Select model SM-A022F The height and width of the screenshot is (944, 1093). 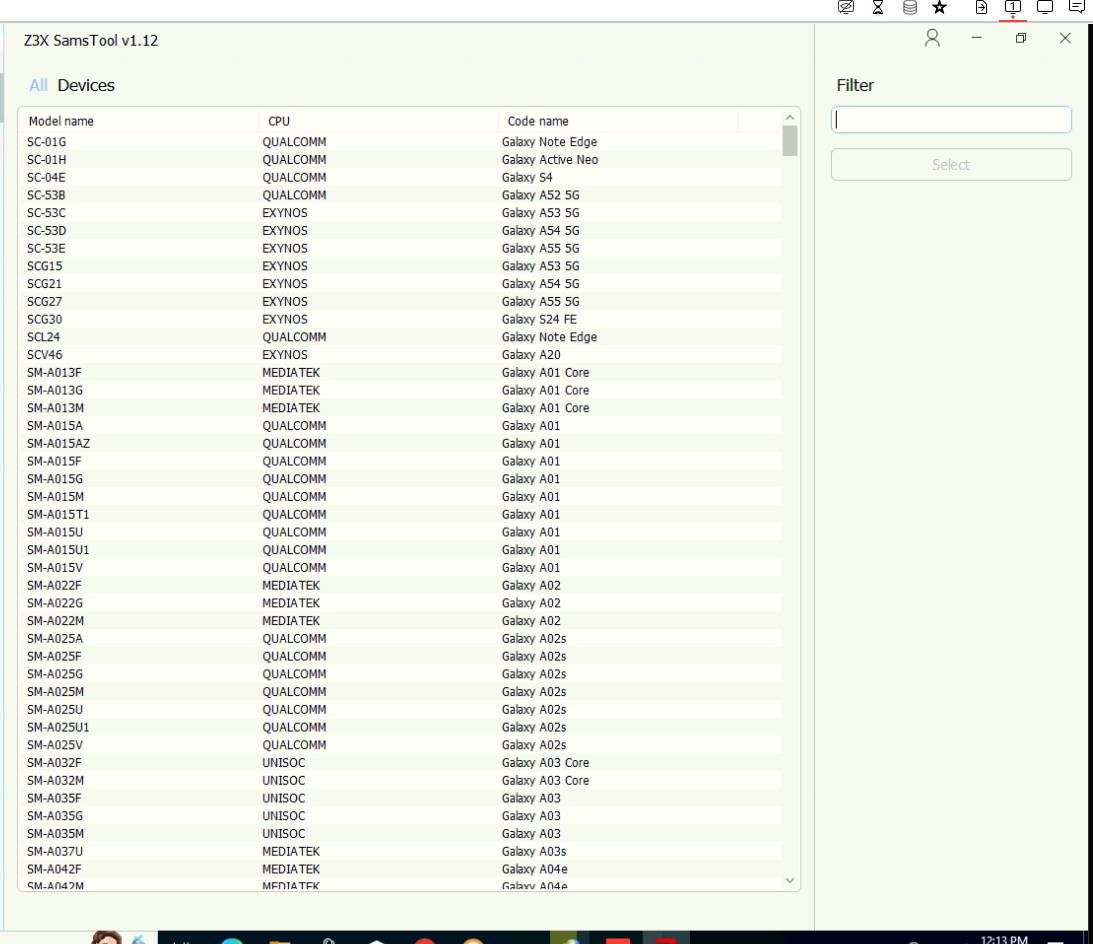pyautogui.click(x=401, y=586)
